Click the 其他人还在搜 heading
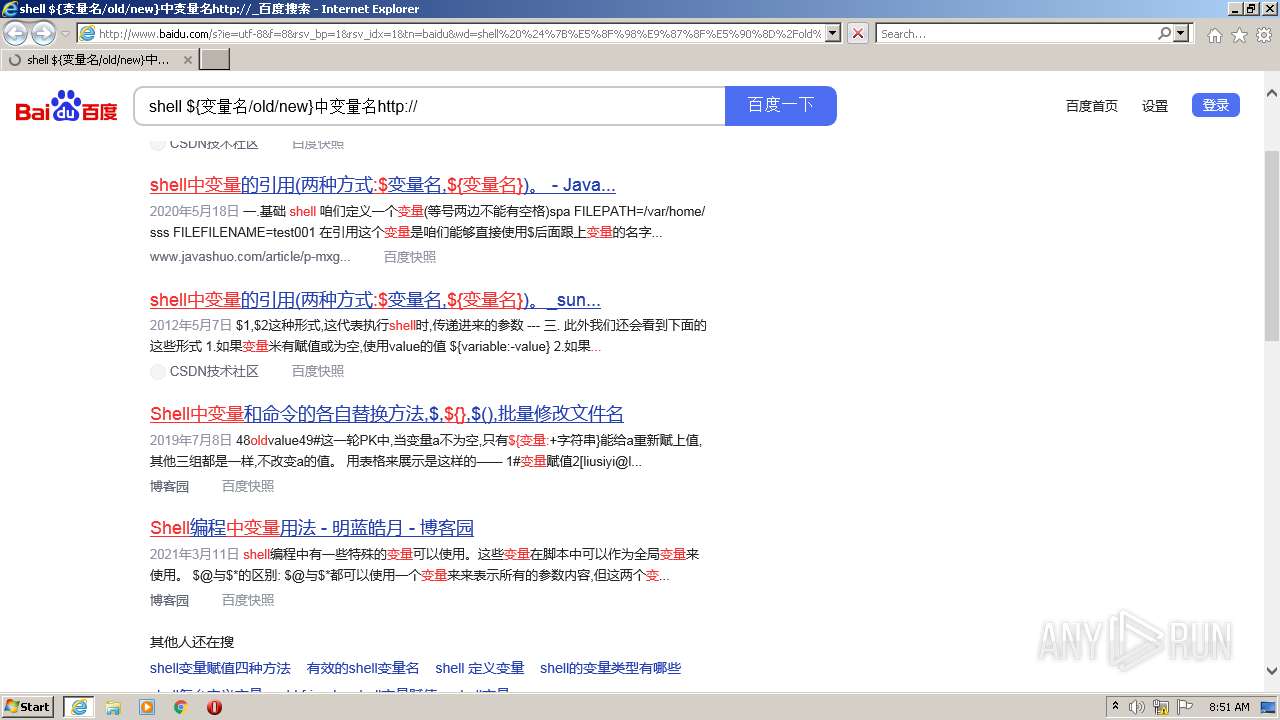Viewport: 1280px width, 720px height. 192,642
